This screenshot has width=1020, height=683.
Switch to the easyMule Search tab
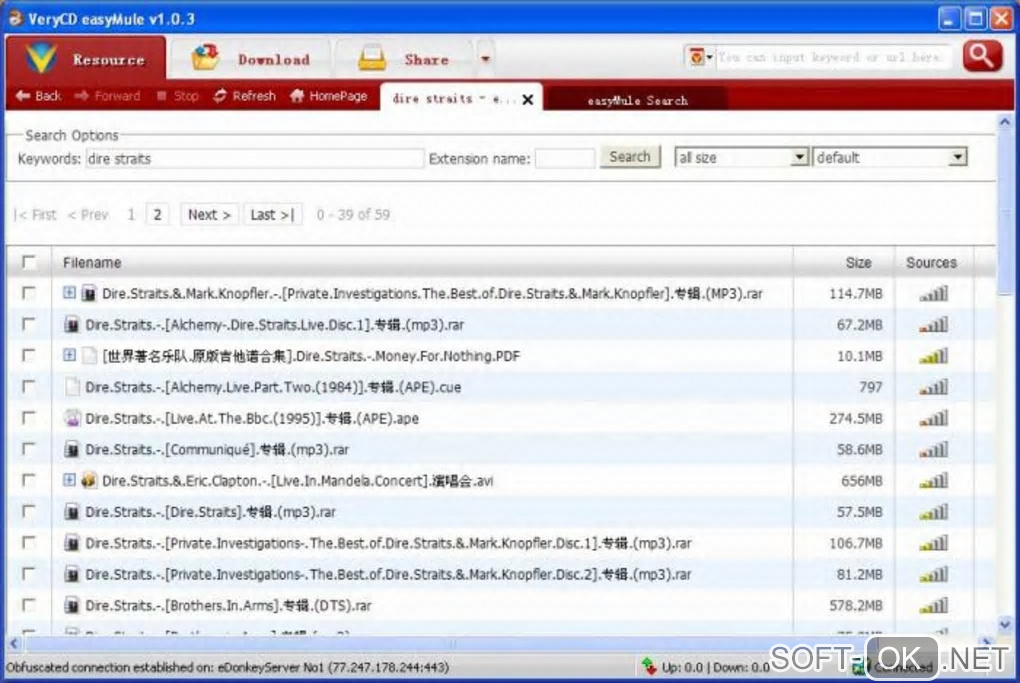coord(637,100)
